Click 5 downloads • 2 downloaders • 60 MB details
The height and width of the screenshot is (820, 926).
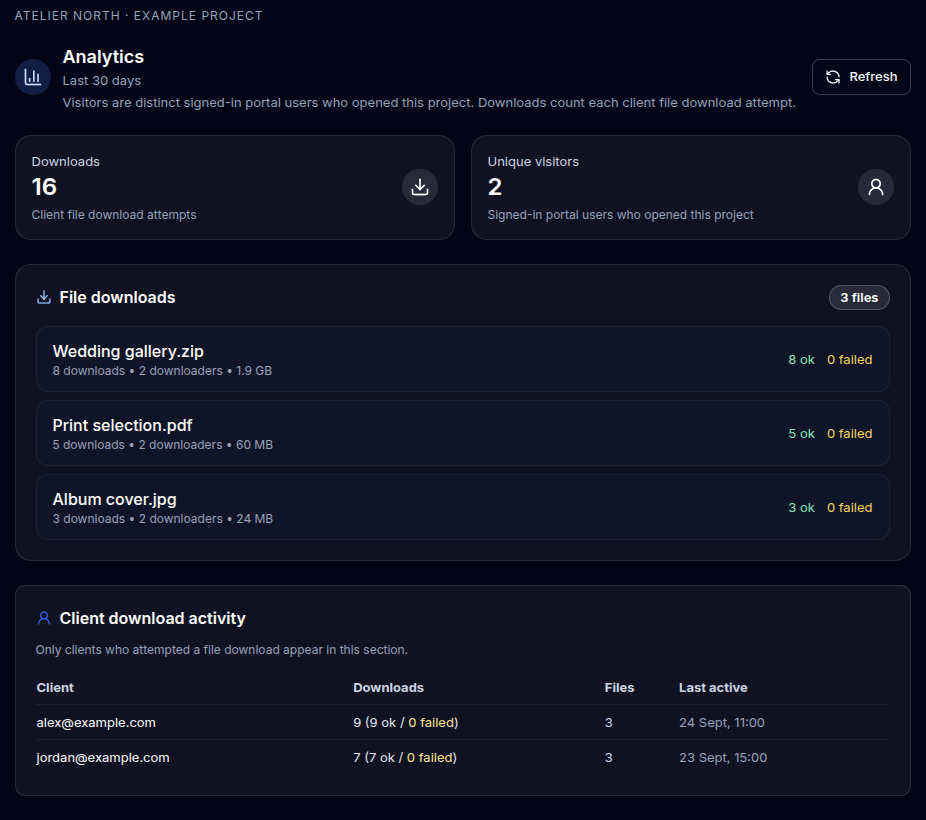pos(162,445)
